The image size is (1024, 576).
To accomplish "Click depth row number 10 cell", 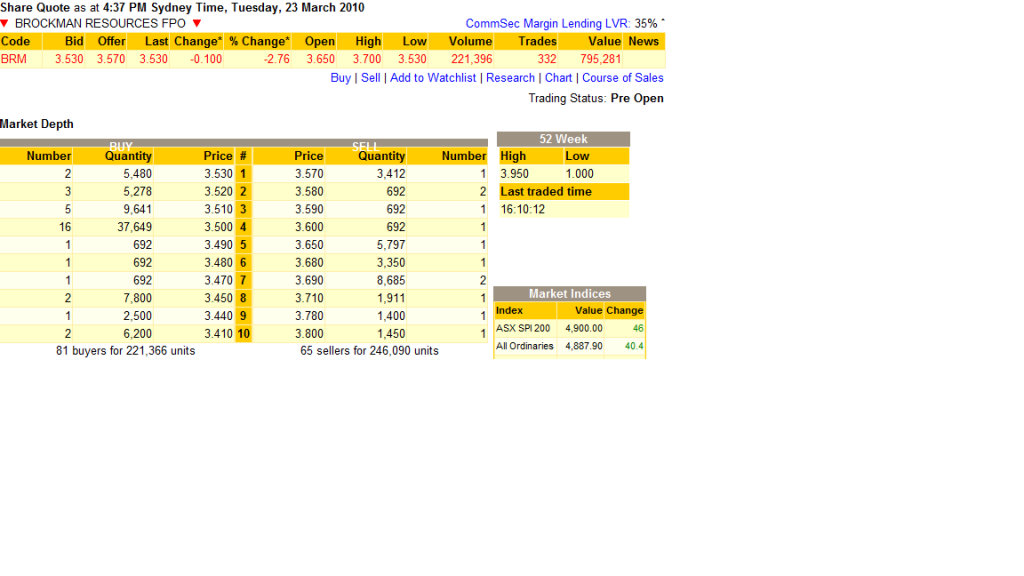I will pos(243,334).
